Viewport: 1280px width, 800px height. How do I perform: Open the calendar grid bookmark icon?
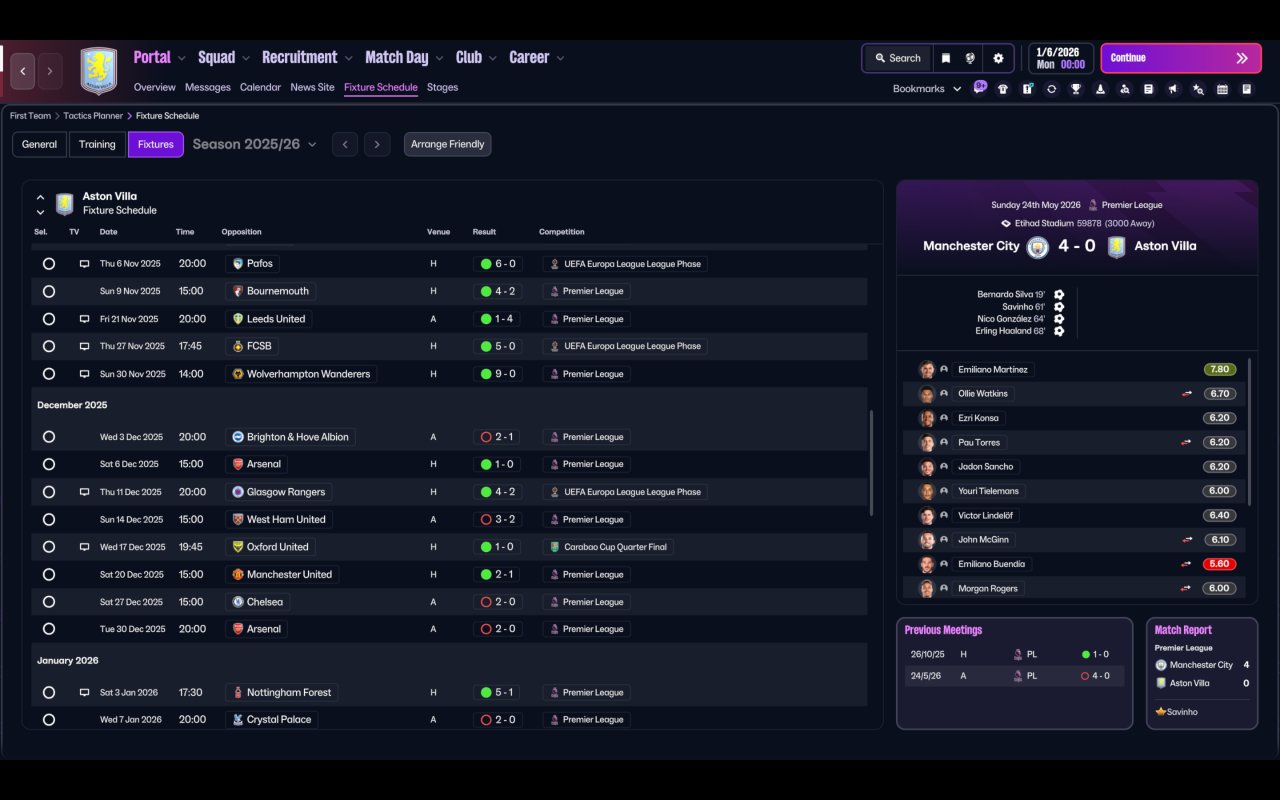tap(1222, 89)
